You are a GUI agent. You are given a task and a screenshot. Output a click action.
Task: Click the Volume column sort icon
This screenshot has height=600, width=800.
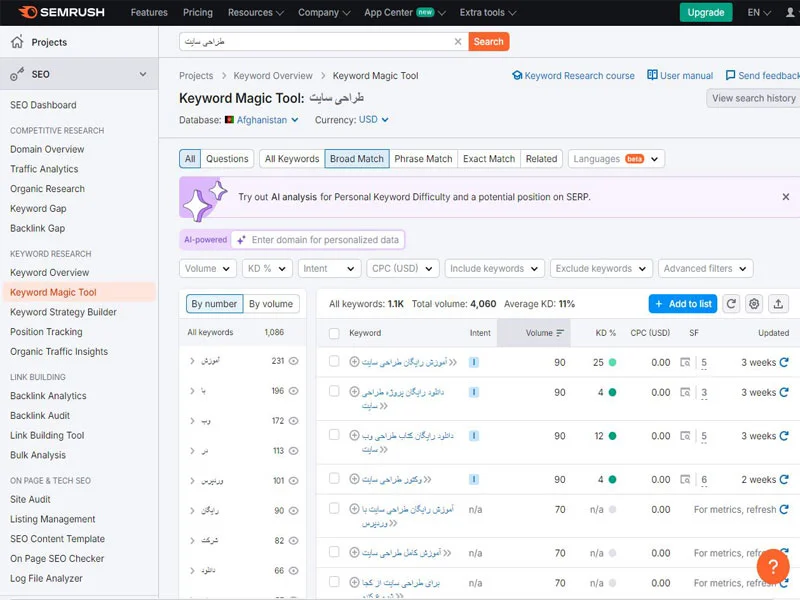pyautogui.click(x=560, y=333)
